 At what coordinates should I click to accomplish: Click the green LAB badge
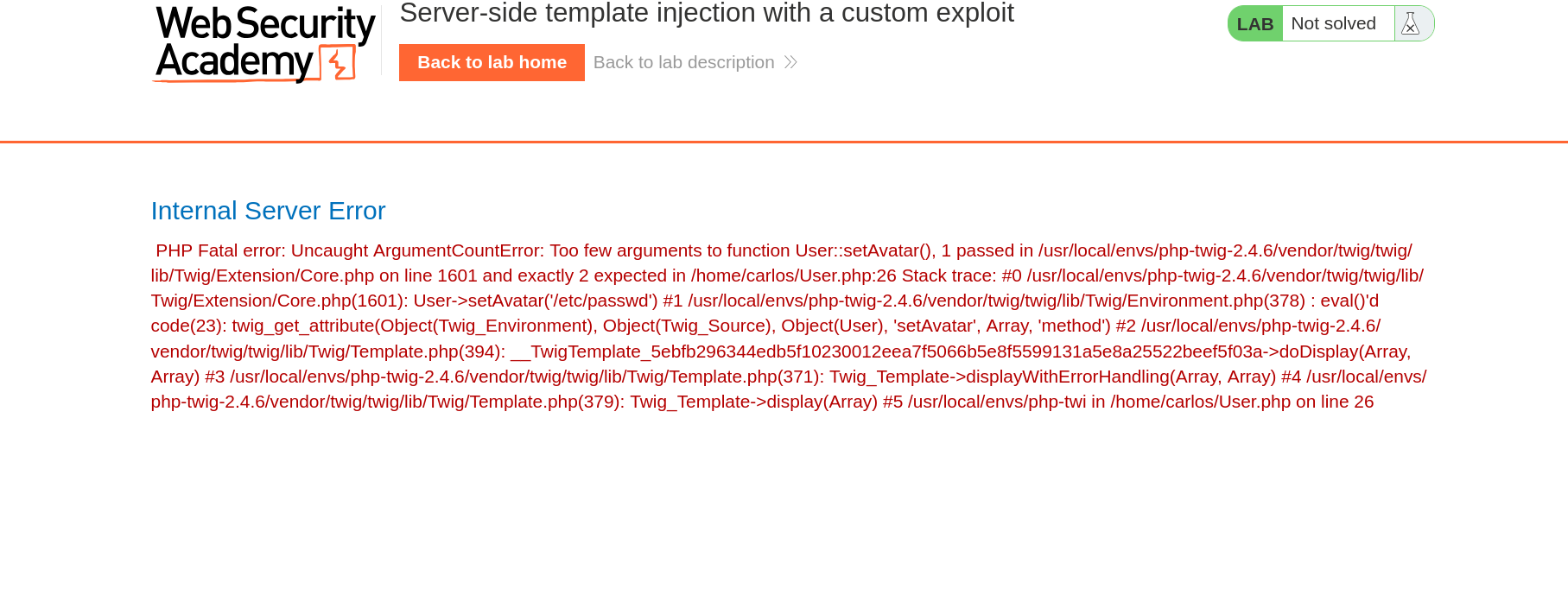click(x=1255, y=23)
